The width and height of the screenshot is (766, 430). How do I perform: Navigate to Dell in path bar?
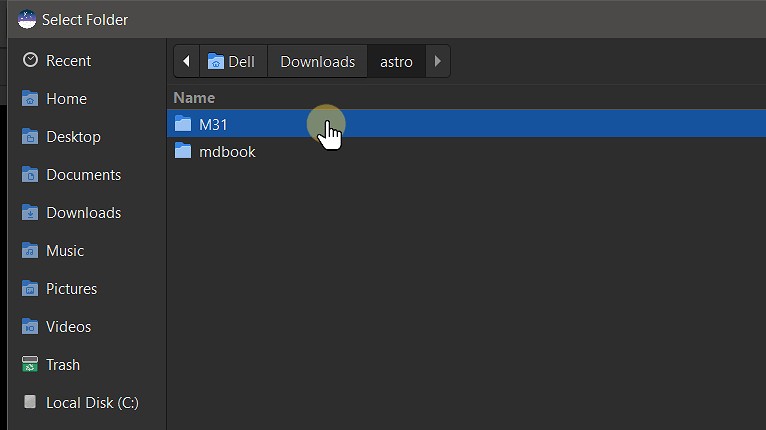coord(232,61)
